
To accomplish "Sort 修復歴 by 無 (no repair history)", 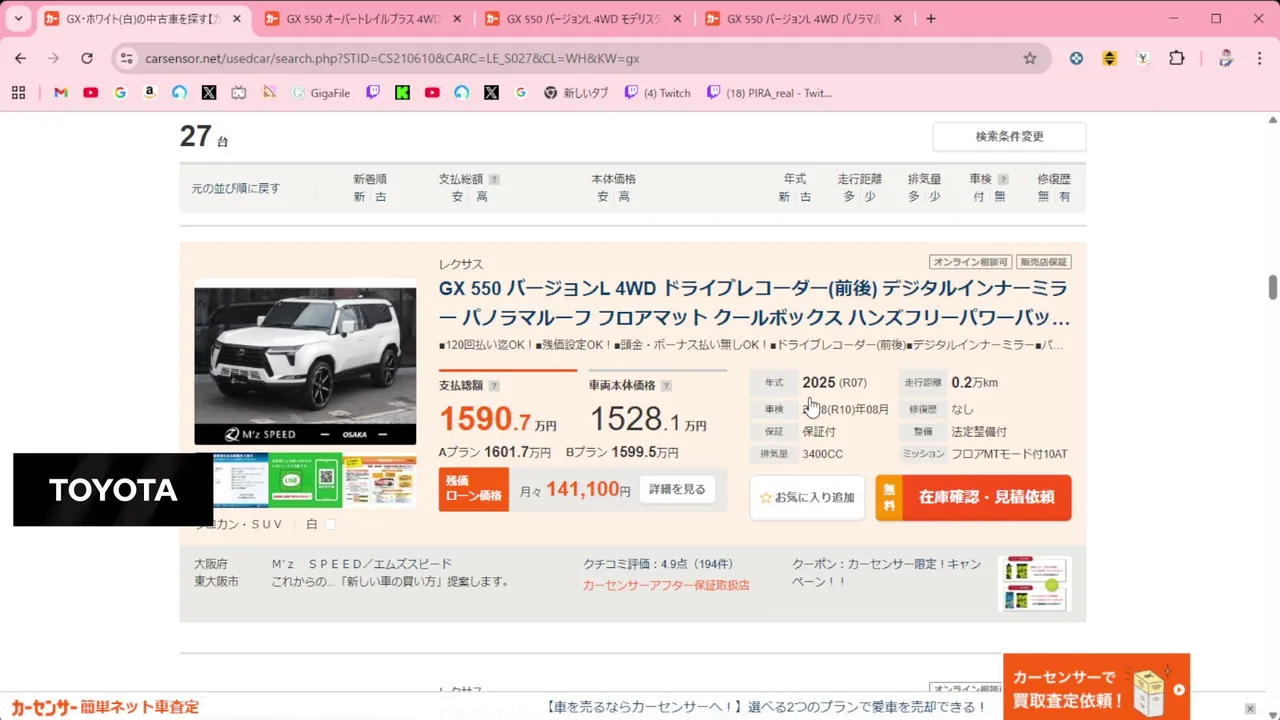I will tap(1043, 197).
